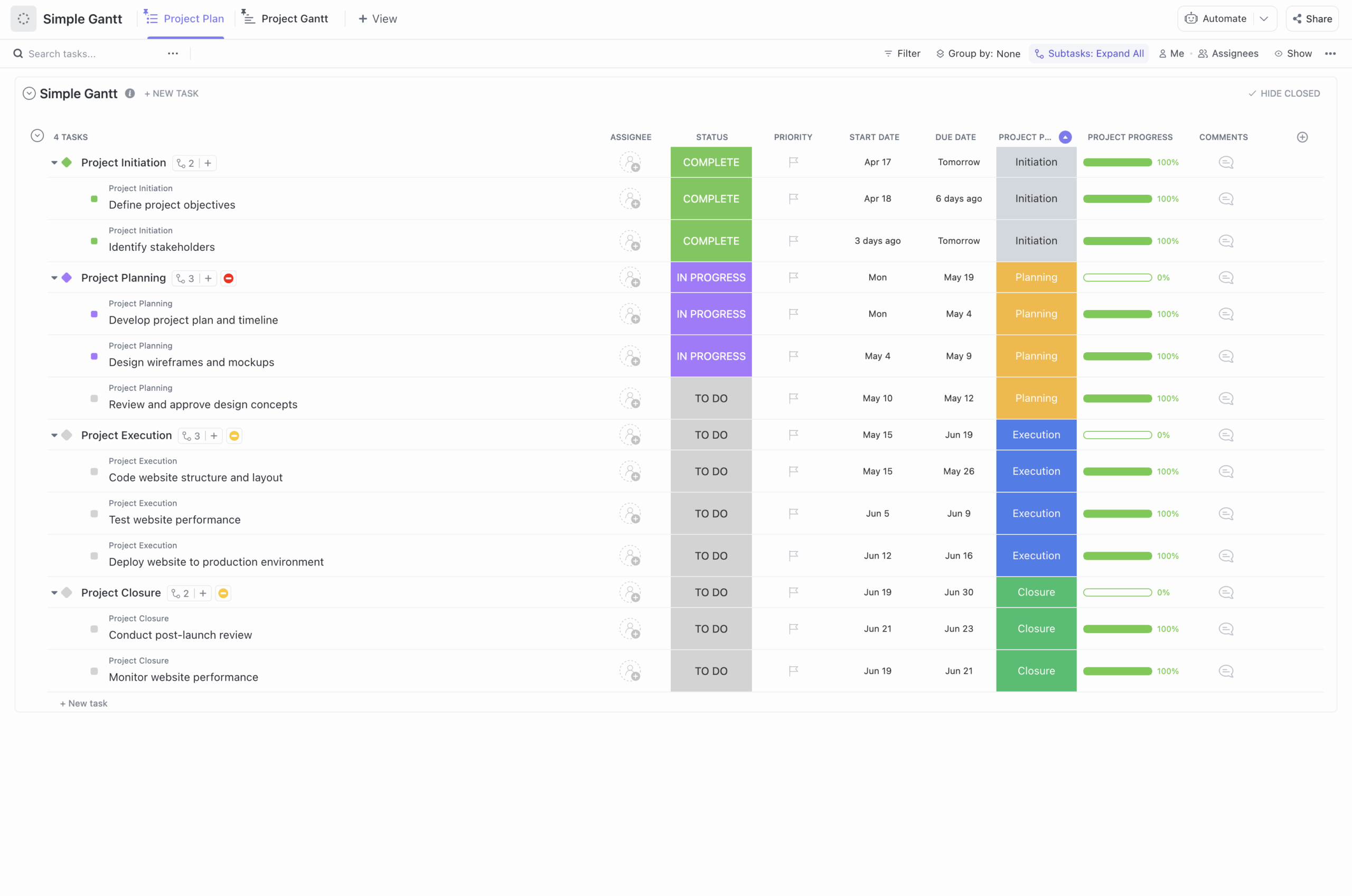Switch to the Project Gantt tab
Screen dimensions: 1352x896
pyautogui.click(x=286, y=18)
